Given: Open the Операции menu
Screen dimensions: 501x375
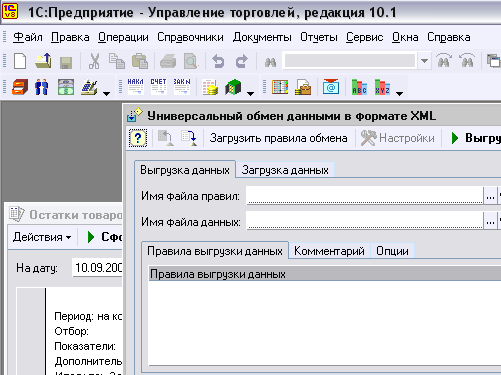Looking at the screenshot, I should tap(123, 37).
